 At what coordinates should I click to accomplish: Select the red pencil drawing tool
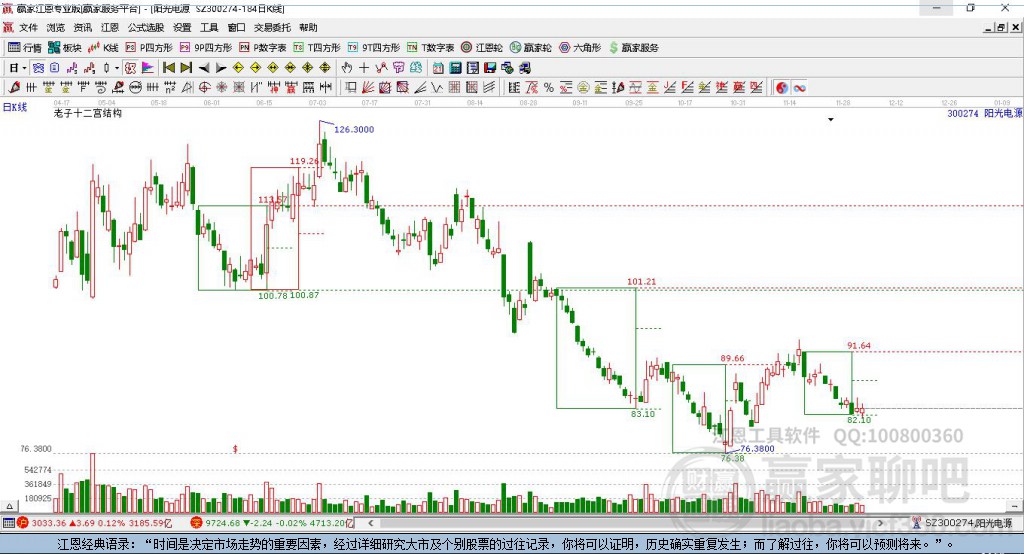pyautogui.click(x=14, y=88)
